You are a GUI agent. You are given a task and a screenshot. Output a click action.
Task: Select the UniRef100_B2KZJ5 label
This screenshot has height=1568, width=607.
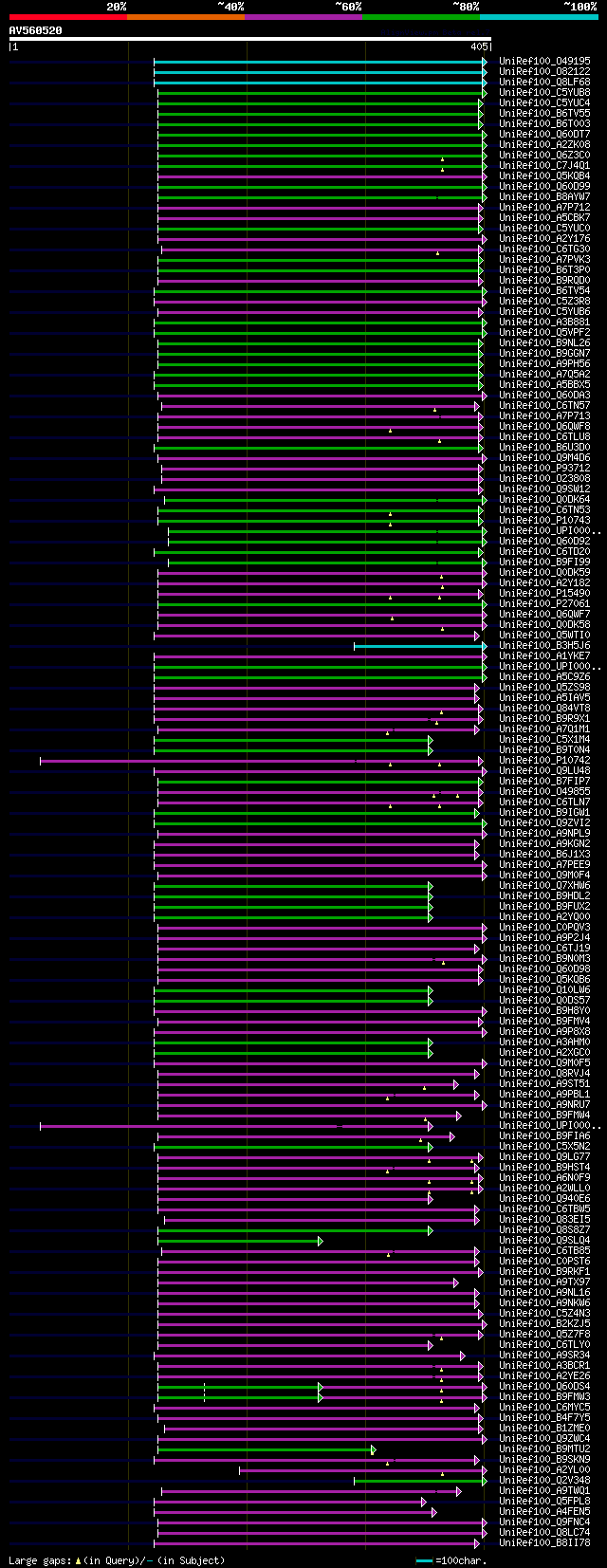click(544, 1324)
